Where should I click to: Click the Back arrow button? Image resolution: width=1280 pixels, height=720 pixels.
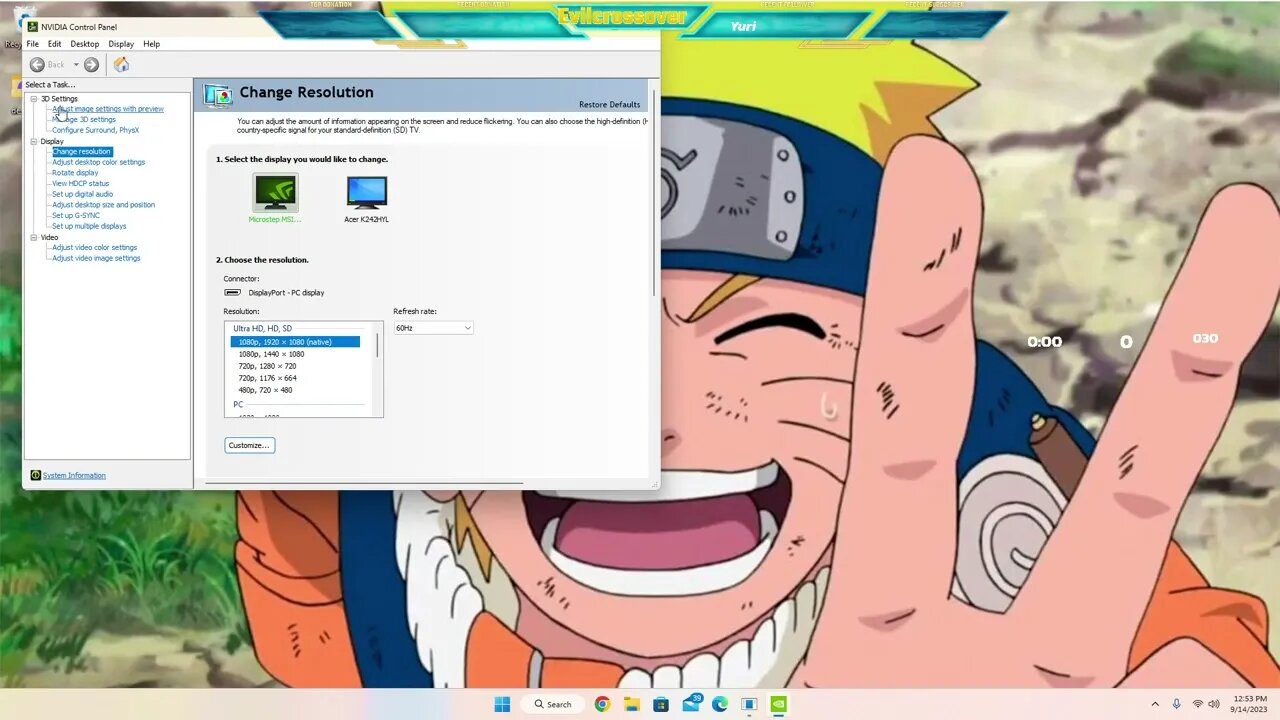[x=37, y=65]
